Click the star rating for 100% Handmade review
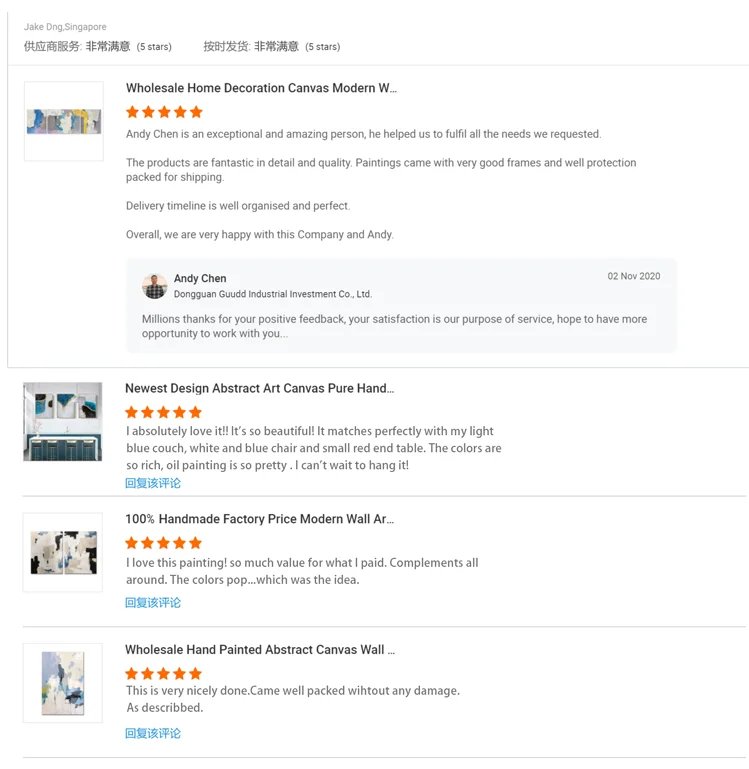 point(163,543)
